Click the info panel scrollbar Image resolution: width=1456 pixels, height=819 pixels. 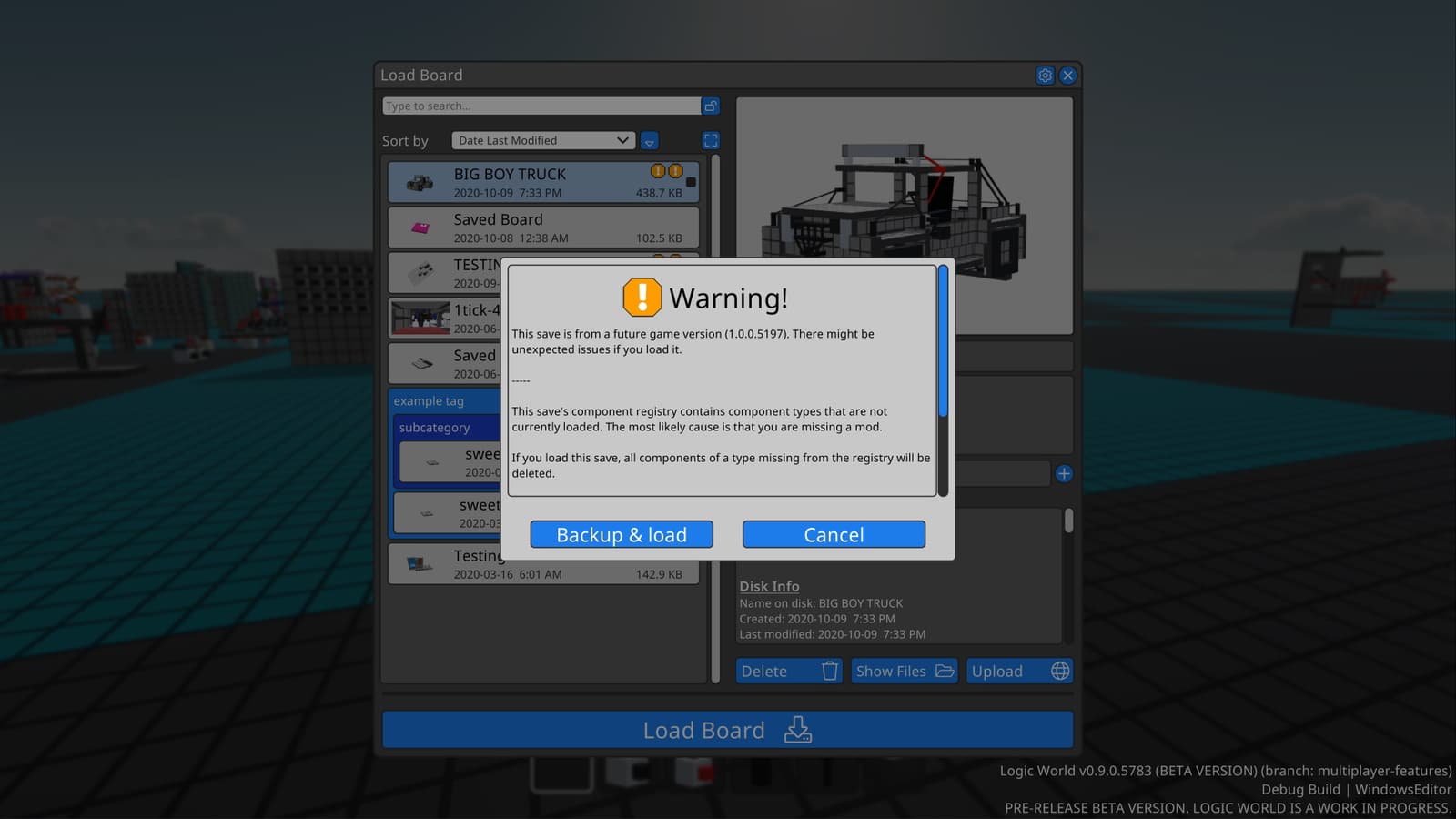(x=1068, y=521)
